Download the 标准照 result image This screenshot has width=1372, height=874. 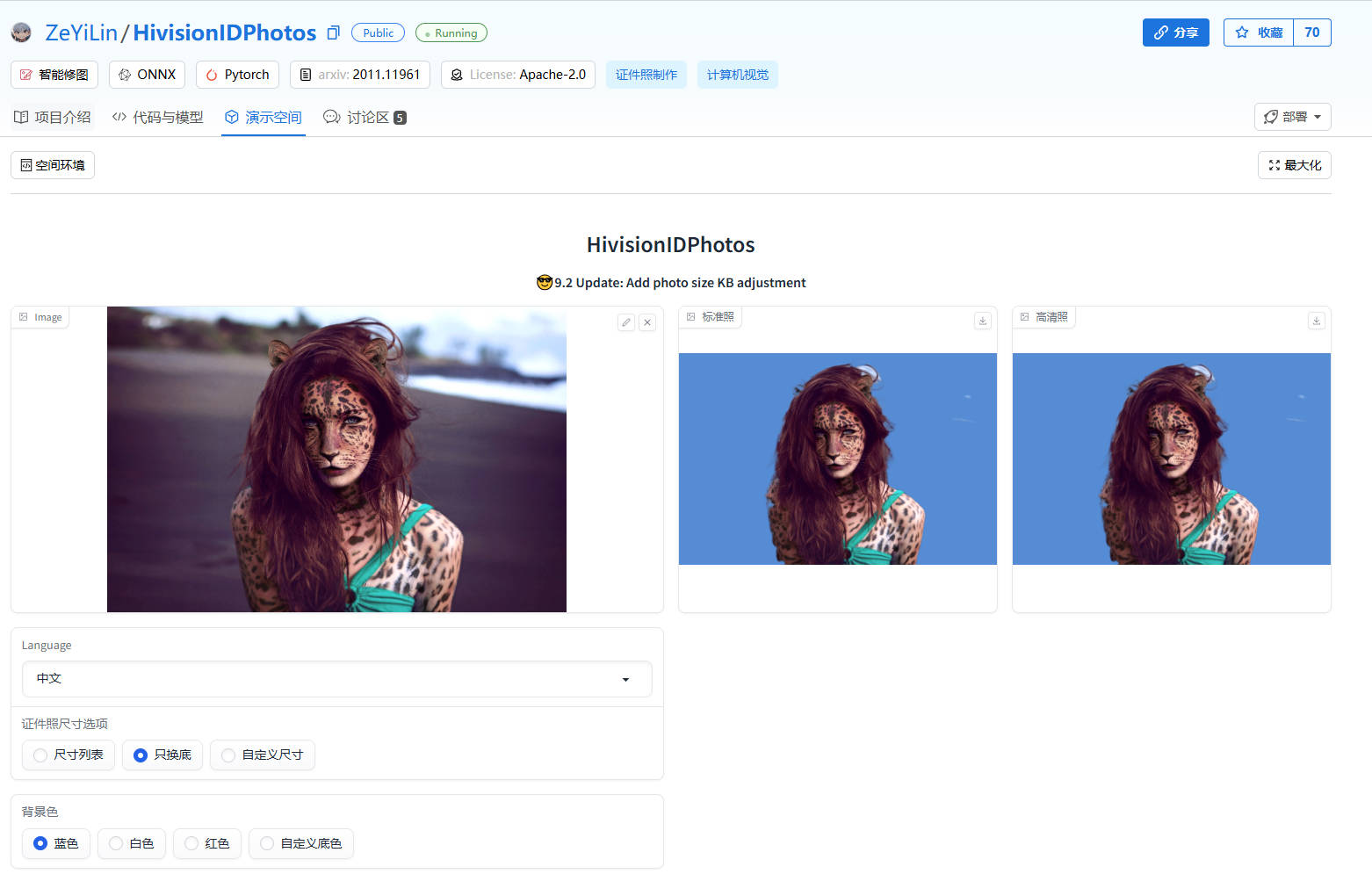pos(983,321)
